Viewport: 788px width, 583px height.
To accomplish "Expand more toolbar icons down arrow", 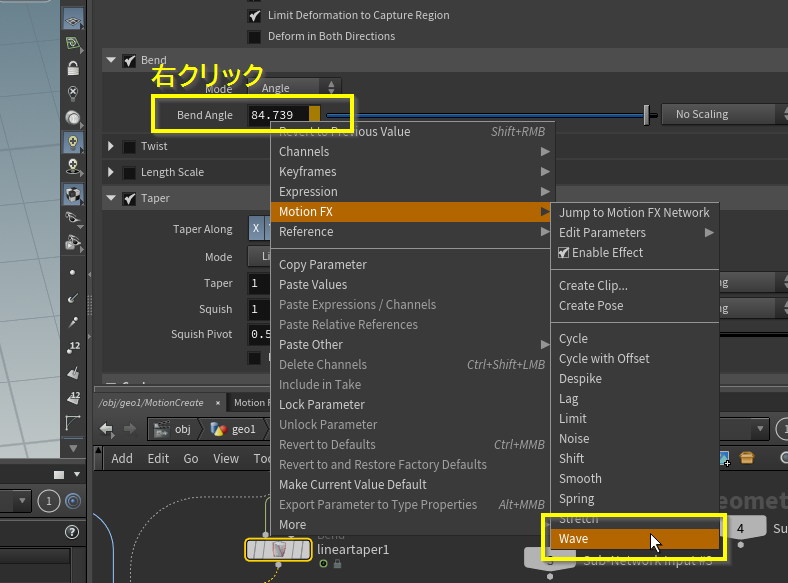I will (x=73, y=448).
